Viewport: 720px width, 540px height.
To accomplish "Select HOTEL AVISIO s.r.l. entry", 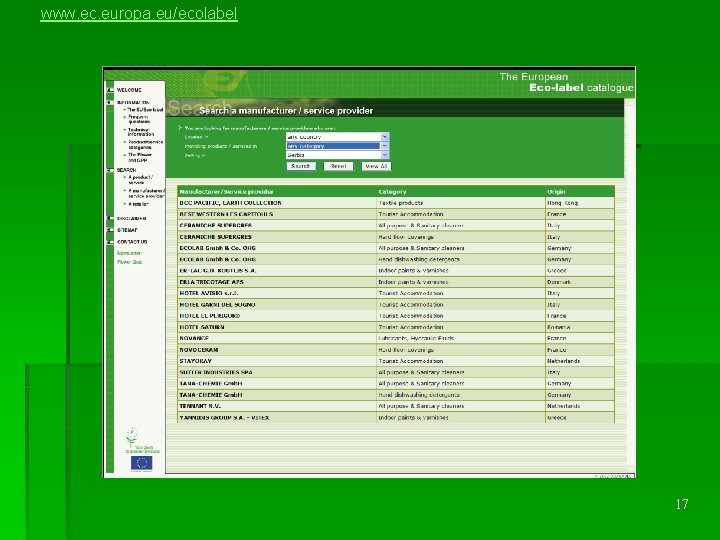I will pyautogui.click(x=396, y=293).
